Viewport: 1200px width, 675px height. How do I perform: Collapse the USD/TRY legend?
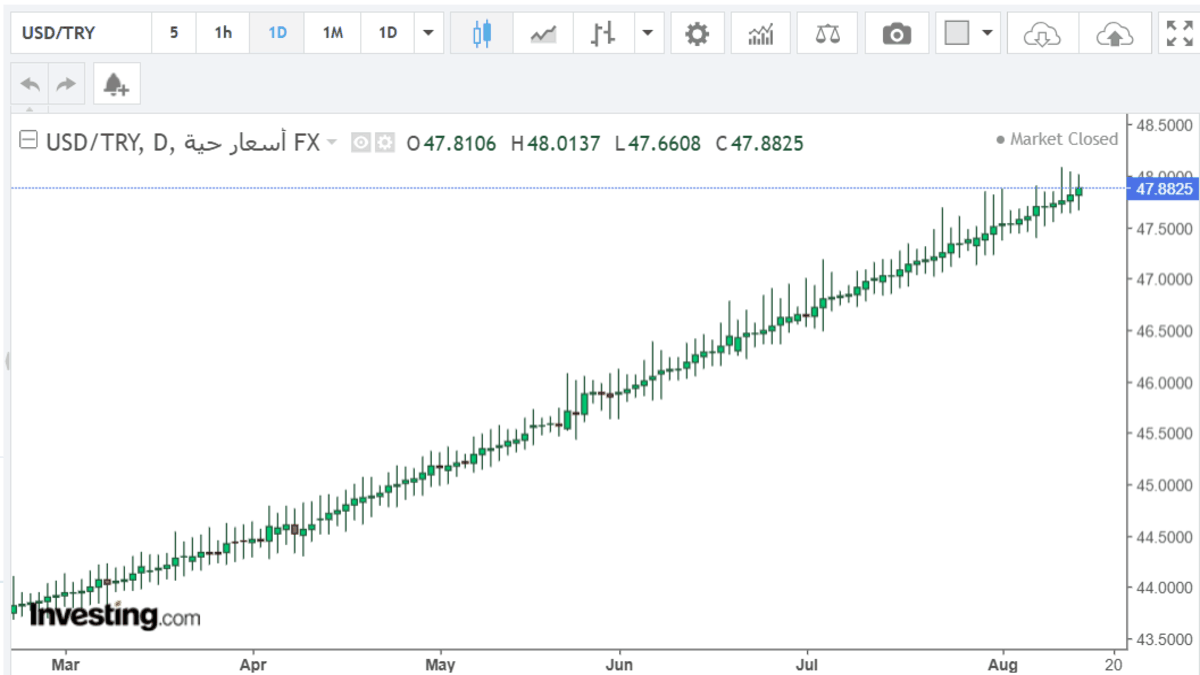tap(29, 141)
